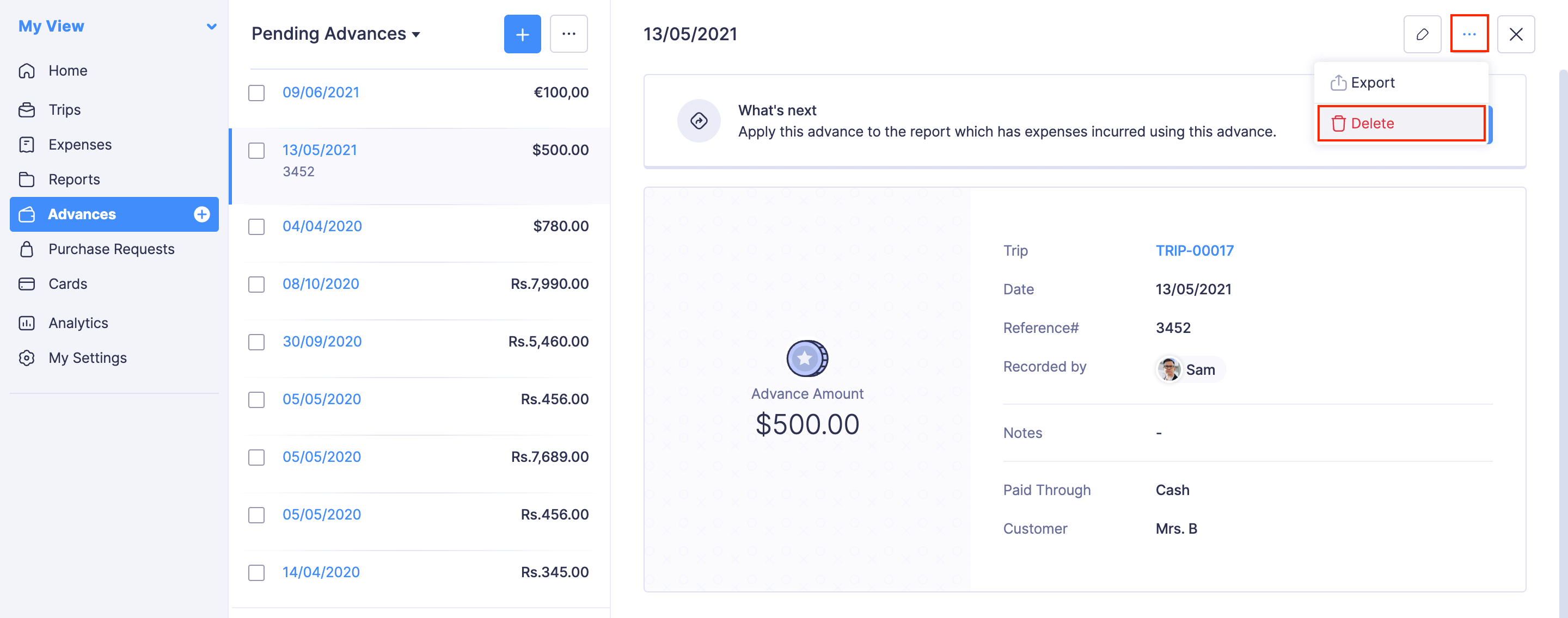Open list options ellipsis beside Pending Advances

[x=568, y=34]
